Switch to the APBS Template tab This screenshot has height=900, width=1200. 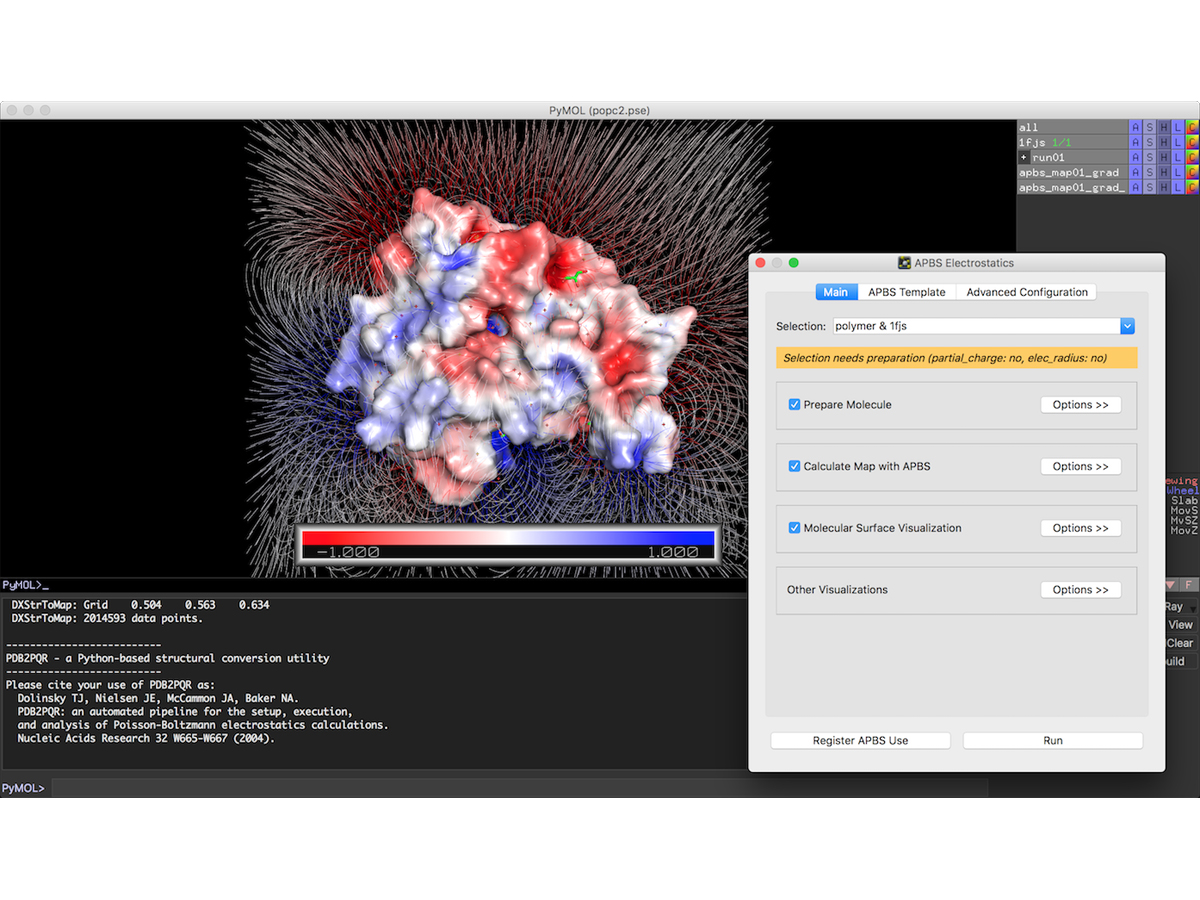click(x=906, y=292)
